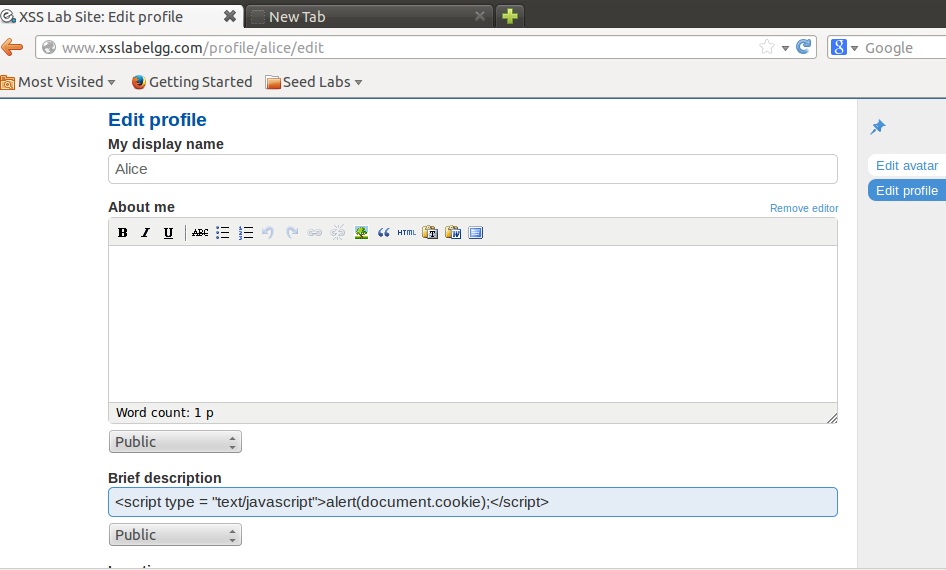The width and height of the screenshot is (946, 570).
Task: Apply strikethrough from editor toolbar
Action: (x=200, y=233)
